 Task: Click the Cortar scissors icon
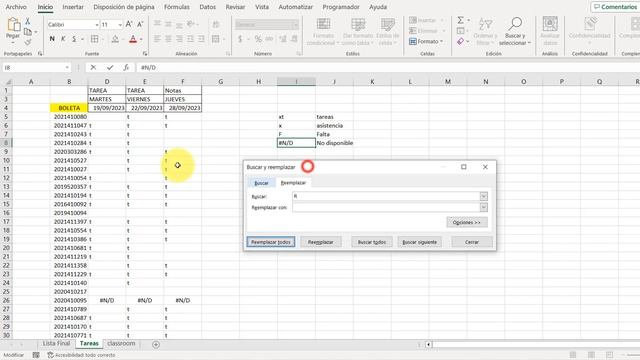click(28, 21)
